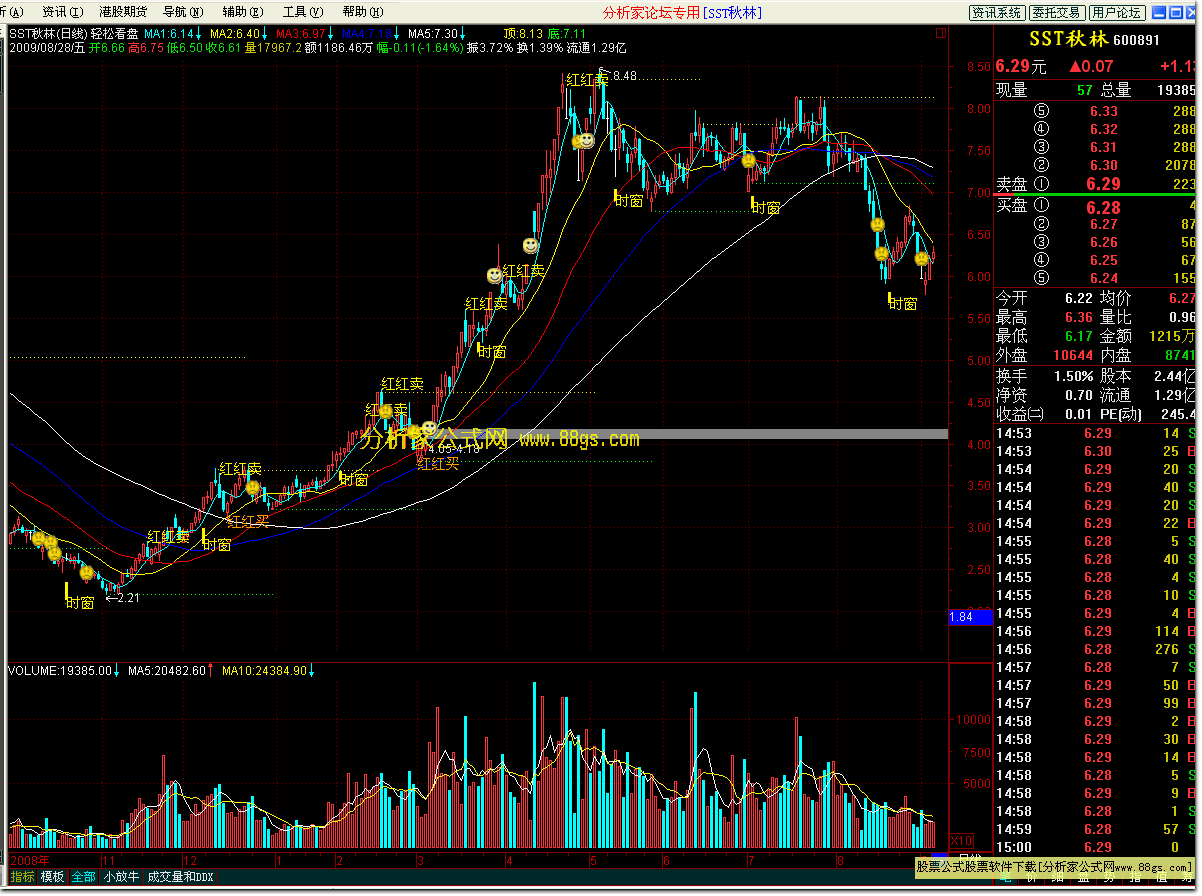Click the buy level ⑤ price 6.24
Image resolution: width=1202 pixels, height=896 pixels.
pos(1104,278)
